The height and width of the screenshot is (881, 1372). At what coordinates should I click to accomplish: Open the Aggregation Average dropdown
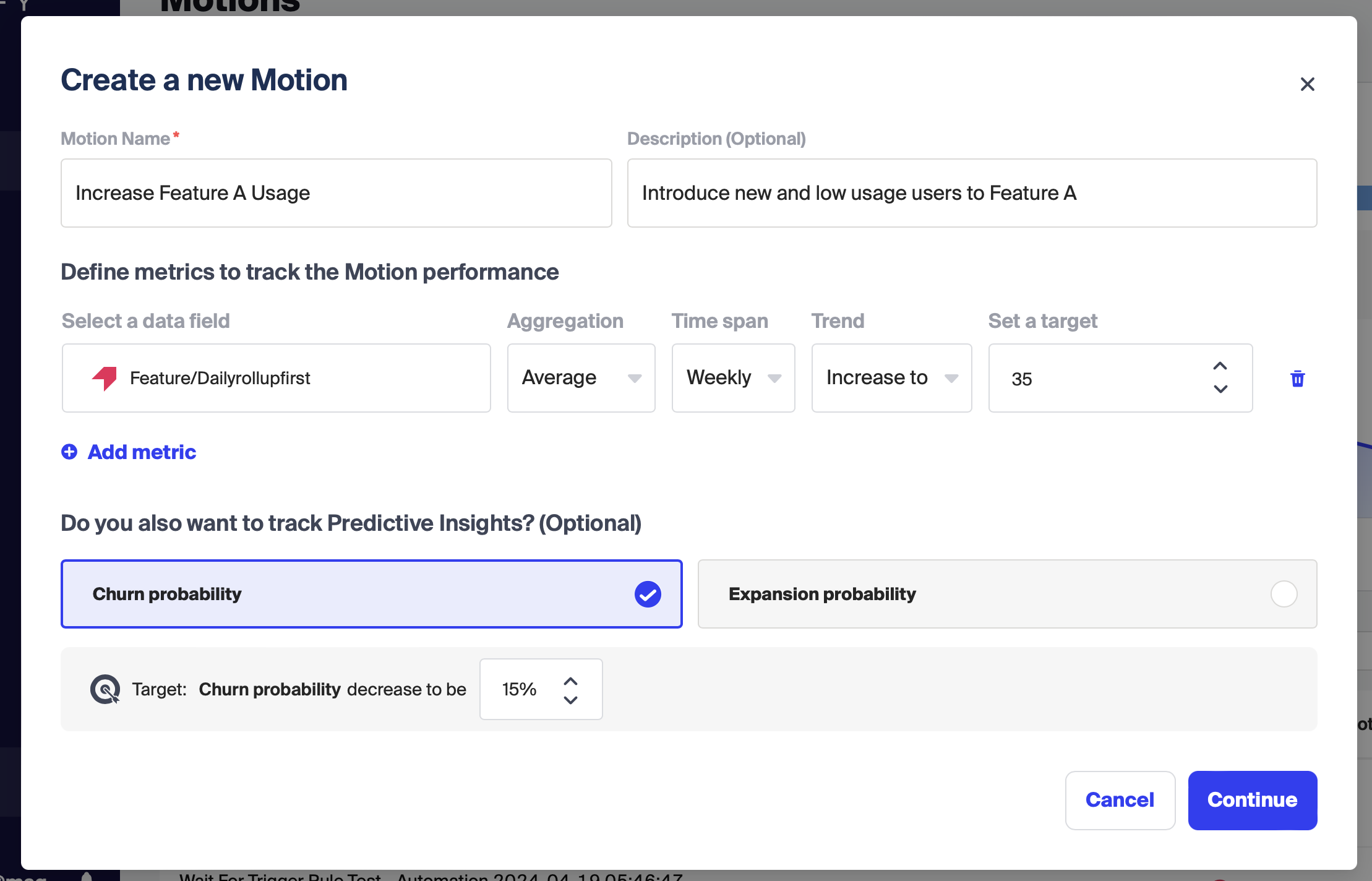581,378
